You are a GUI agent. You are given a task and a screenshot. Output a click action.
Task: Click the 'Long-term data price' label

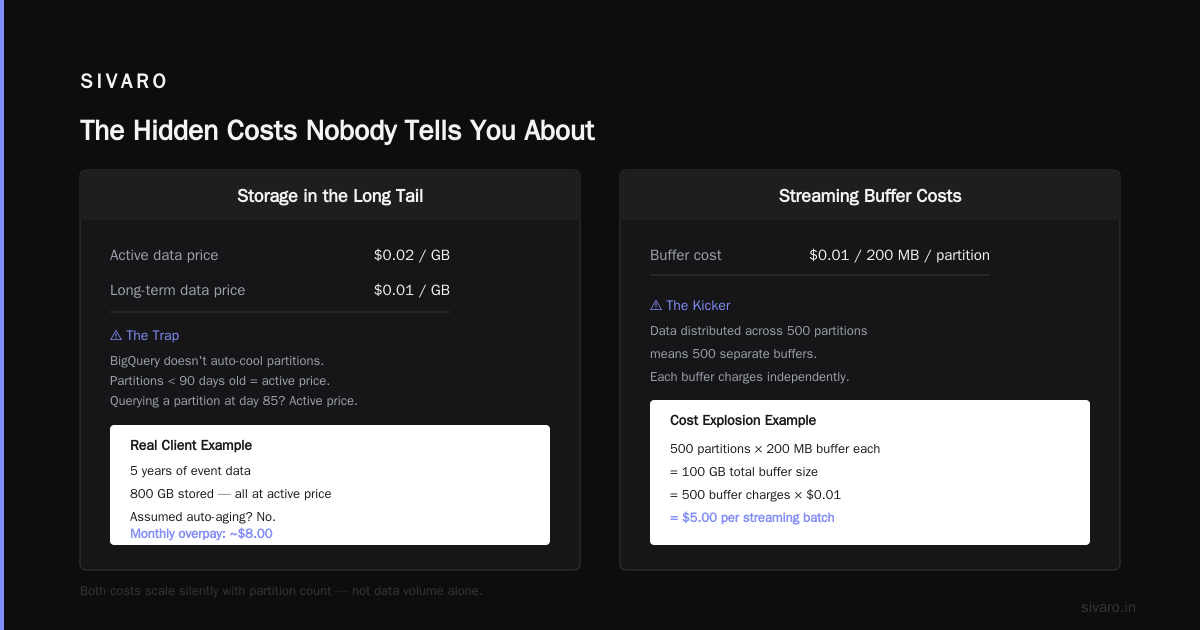click(177, 290)
